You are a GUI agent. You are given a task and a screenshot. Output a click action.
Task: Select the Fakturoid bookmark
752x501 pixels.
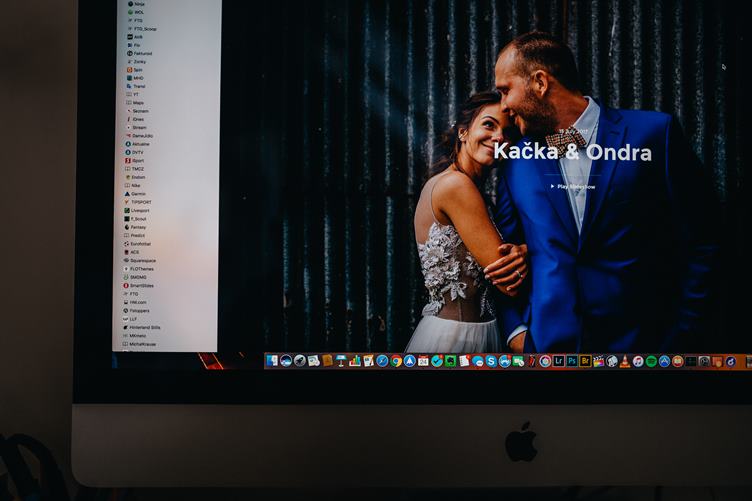[x=140, y=53]
